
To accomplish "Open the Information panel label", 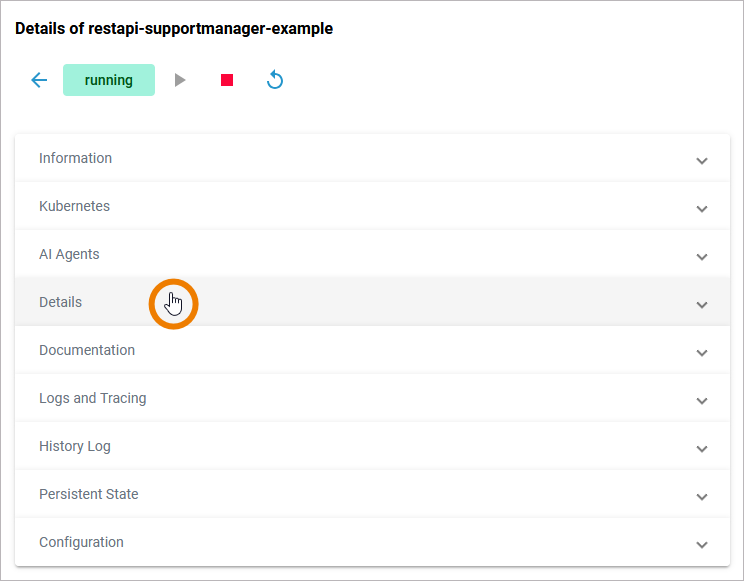I will pyautogui.click(x=75, y=158).
